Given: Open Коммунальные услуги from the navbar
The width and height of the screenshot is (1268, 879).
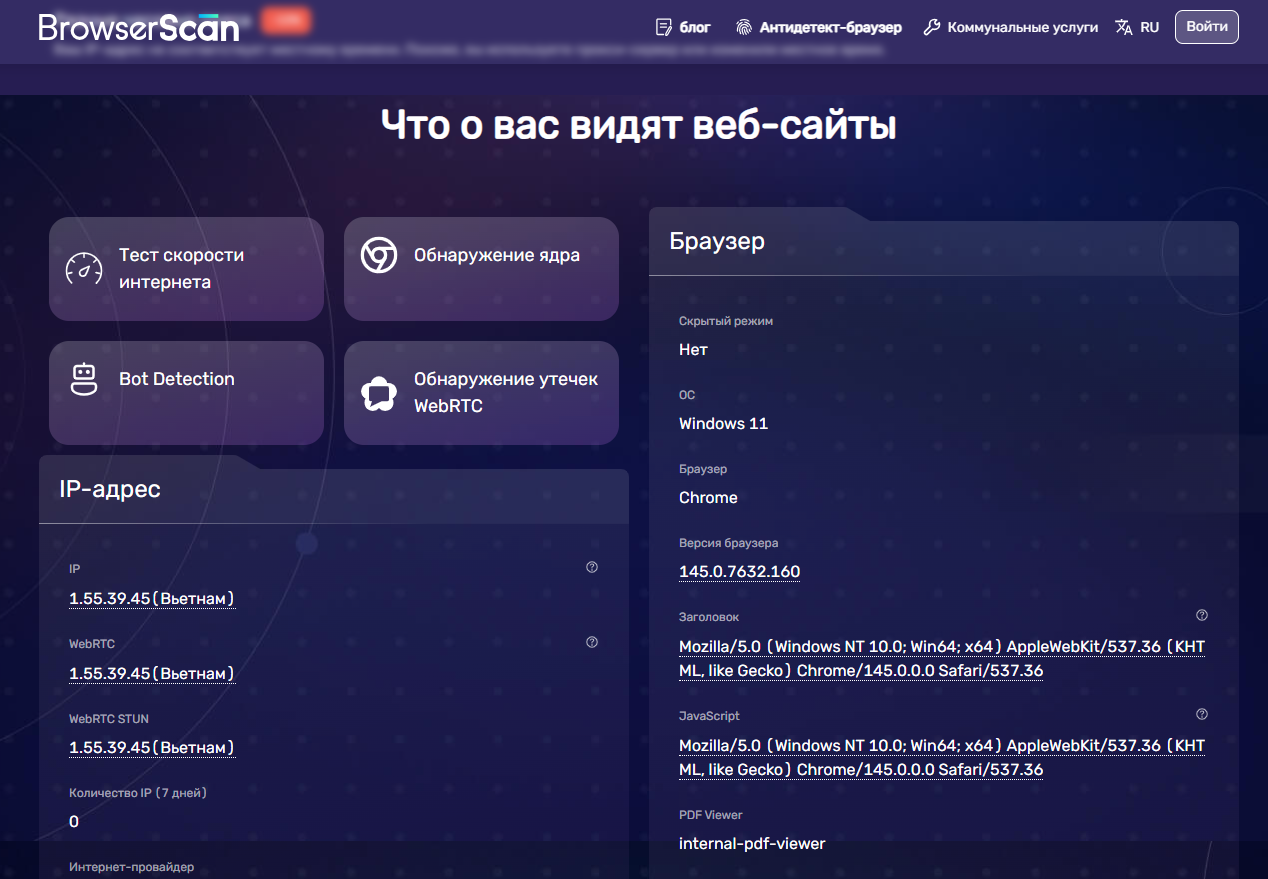Looking at the screenshot, I should pos(1021,27).
